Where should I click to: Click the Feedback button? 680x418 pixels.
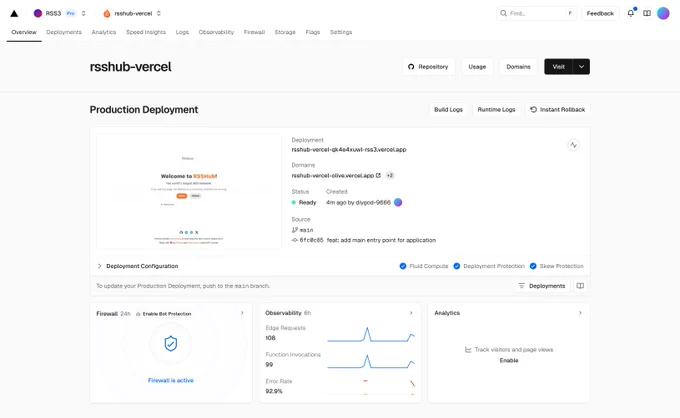[x=600, y=13]
